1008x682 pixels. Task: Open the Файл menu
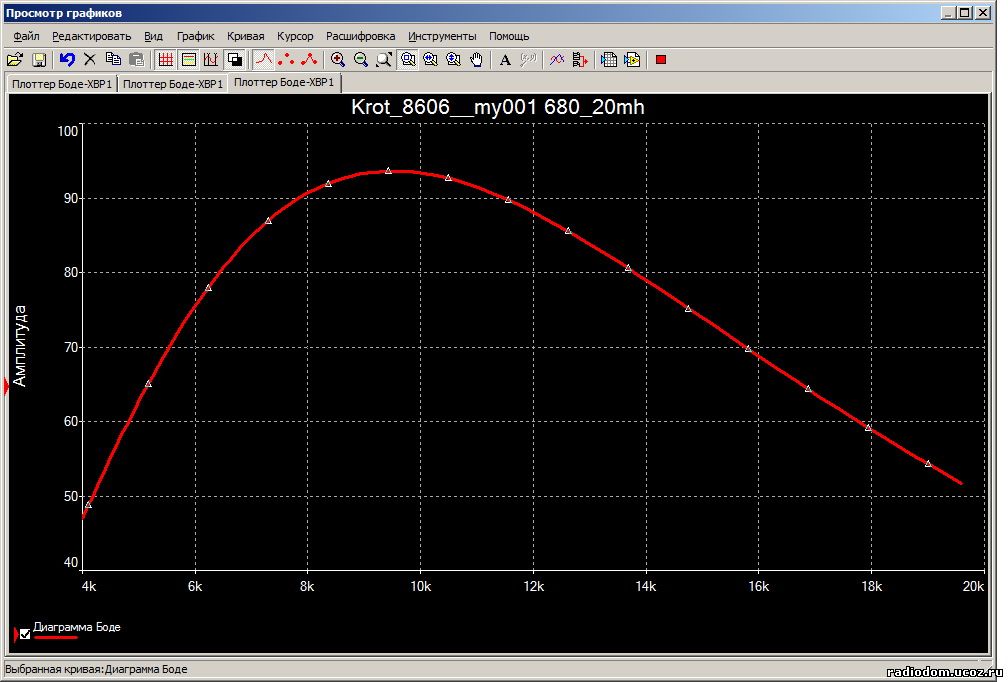[x=26, y=37]
